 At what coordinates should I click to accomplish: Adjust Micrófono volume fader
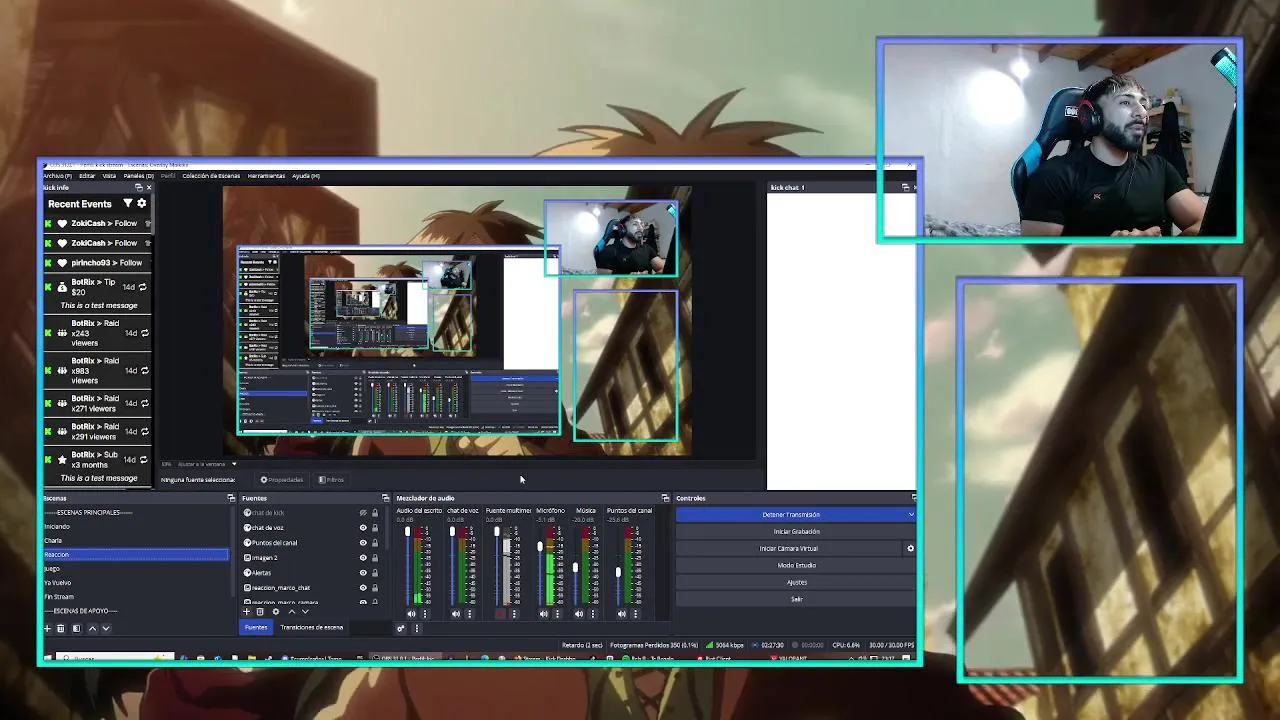tap(540, 548)
